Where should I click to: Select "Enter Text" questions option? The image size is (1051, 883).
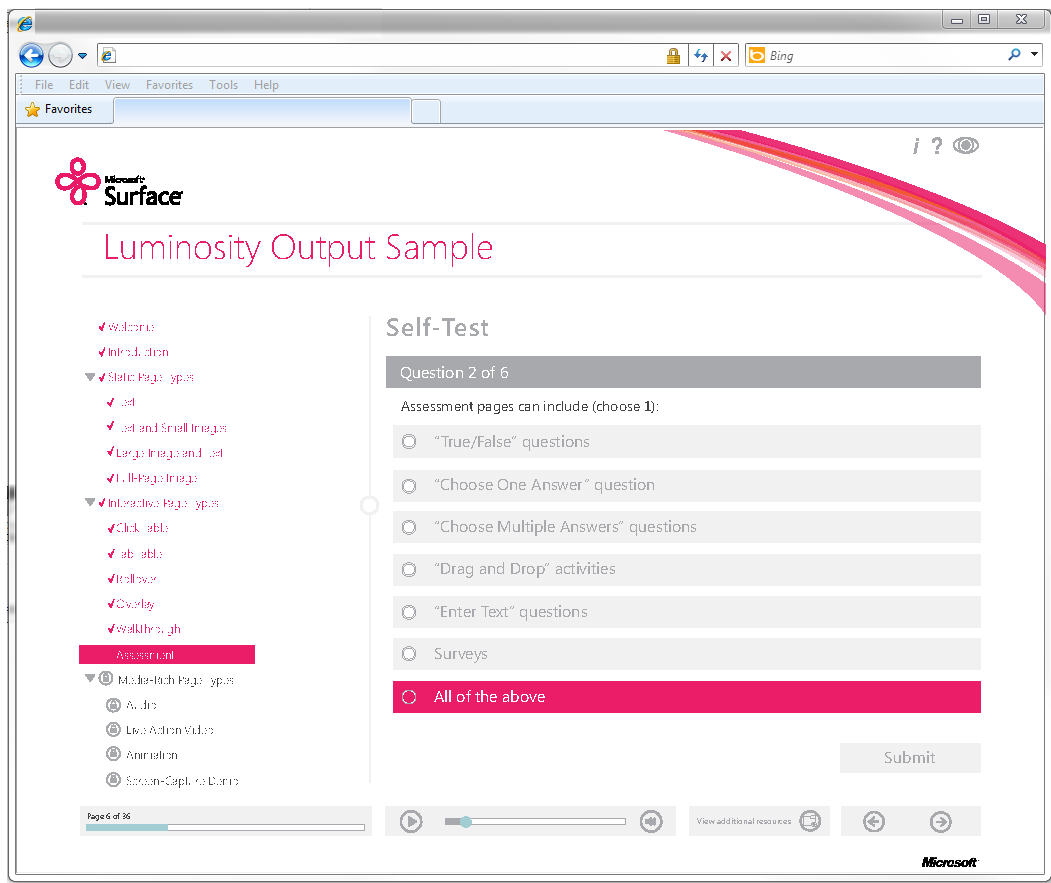[686, 612]
